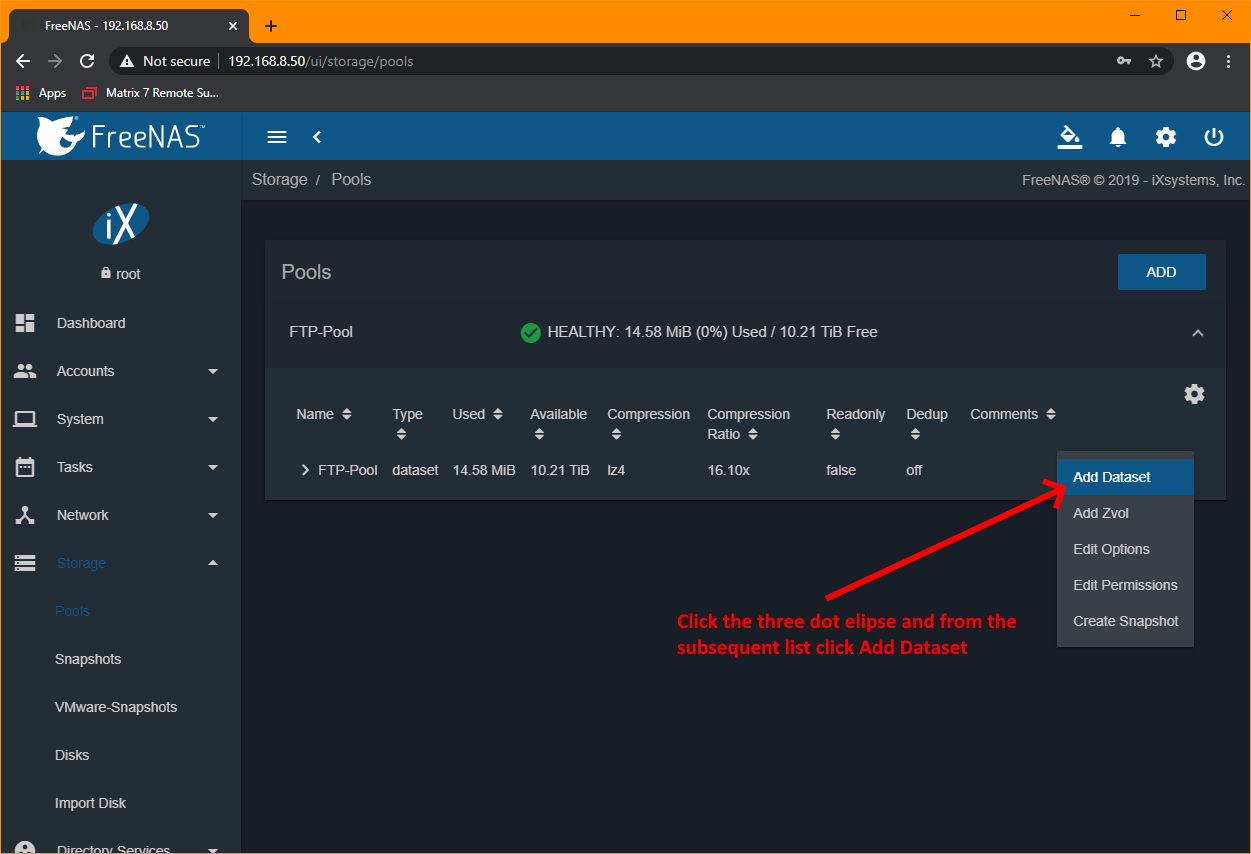
Task: Click browser back arrow
Action: click(x=23, y=61)
